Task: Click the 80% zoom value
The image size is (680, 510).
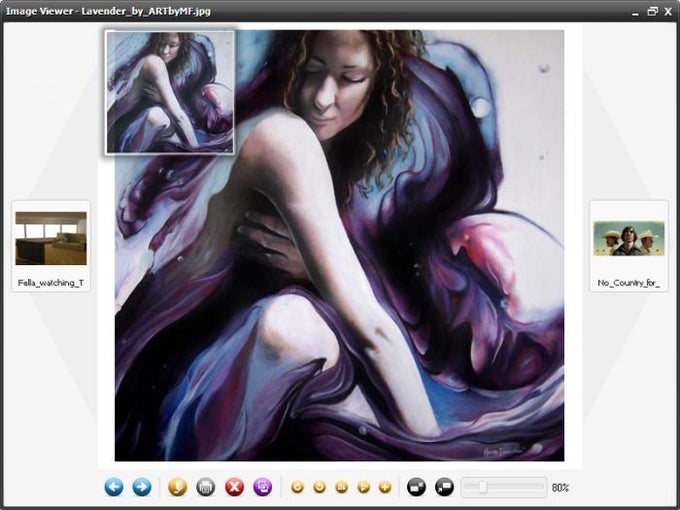Action: coord(560,488)
